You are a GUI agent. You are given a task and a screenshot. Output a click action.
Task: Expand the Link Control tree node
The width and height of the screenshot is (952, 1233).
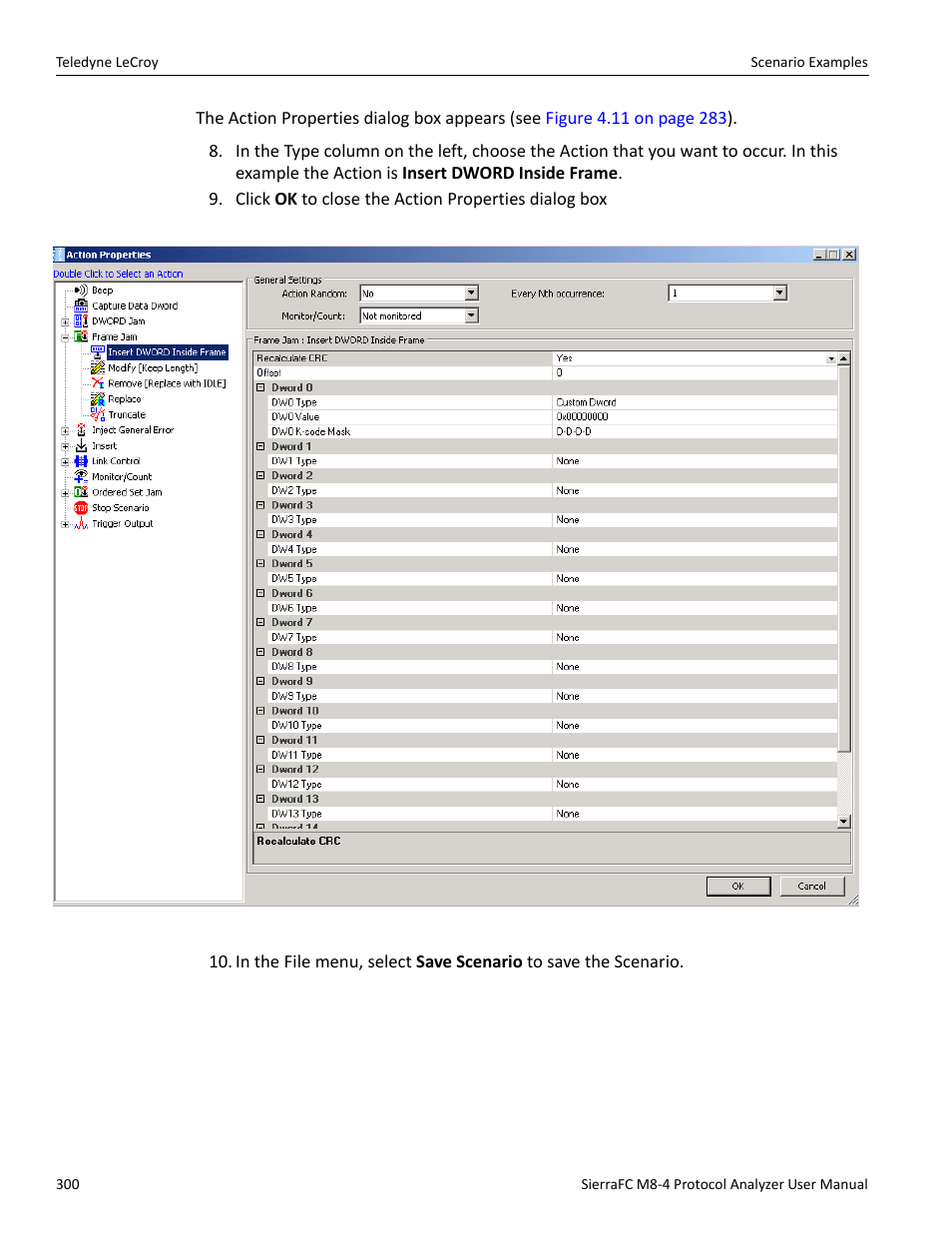point(65,462)
